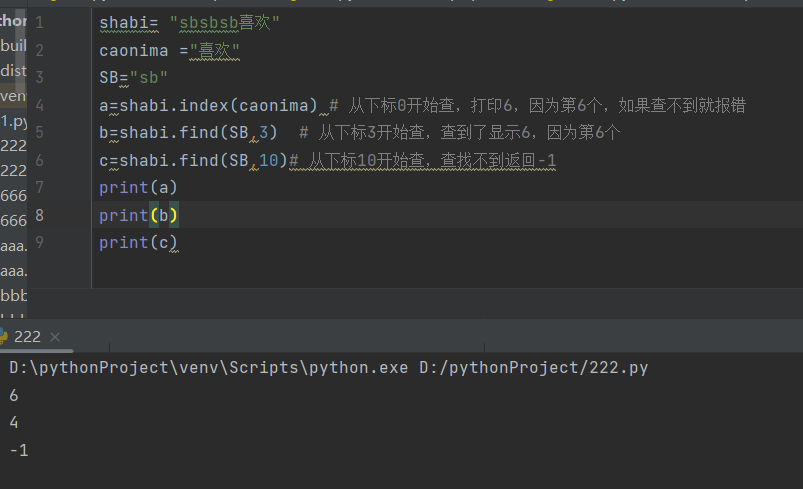The width and height of the screenshot is (803, 489).
Task: Place the cursor on the print(c) statement
Action: pyautogui.click(x=138, y=242)
